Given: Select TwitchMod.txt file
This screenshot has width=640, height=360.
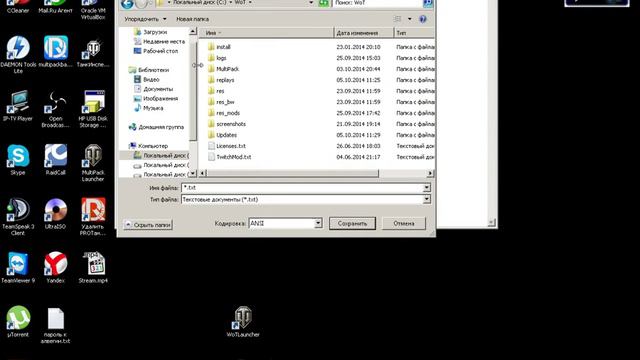Looking at the screenshot, I should click(x=233, y=157).
